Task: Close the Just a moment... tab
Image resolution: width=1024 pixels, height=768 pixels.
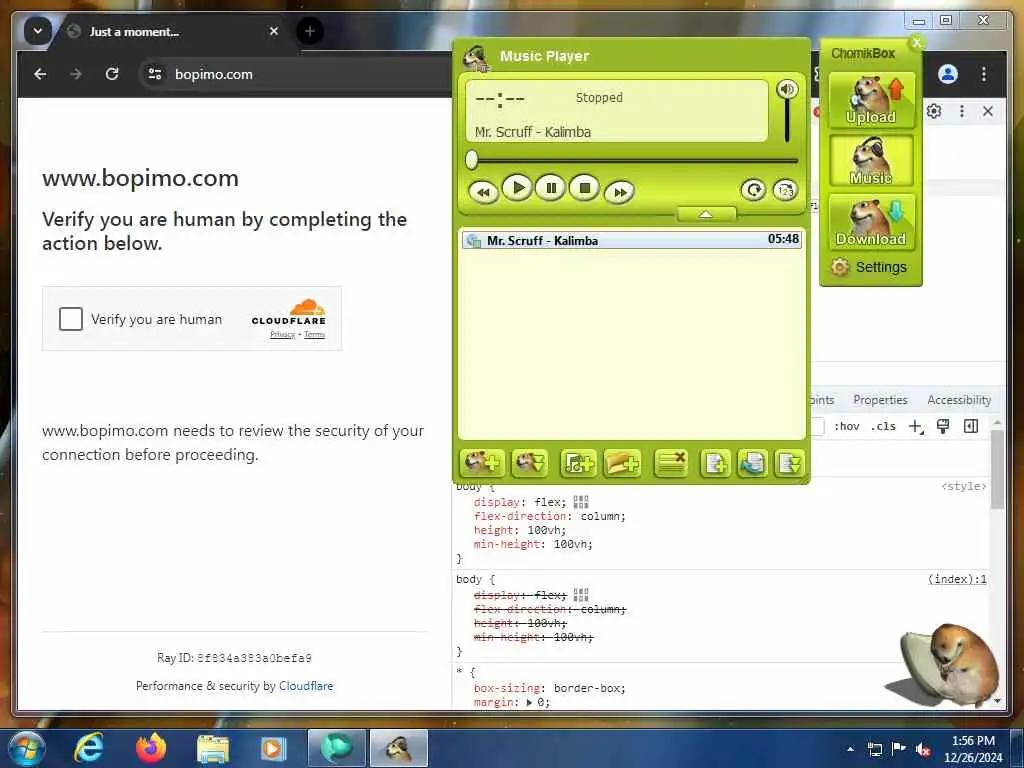Action: tap(274, 31)
